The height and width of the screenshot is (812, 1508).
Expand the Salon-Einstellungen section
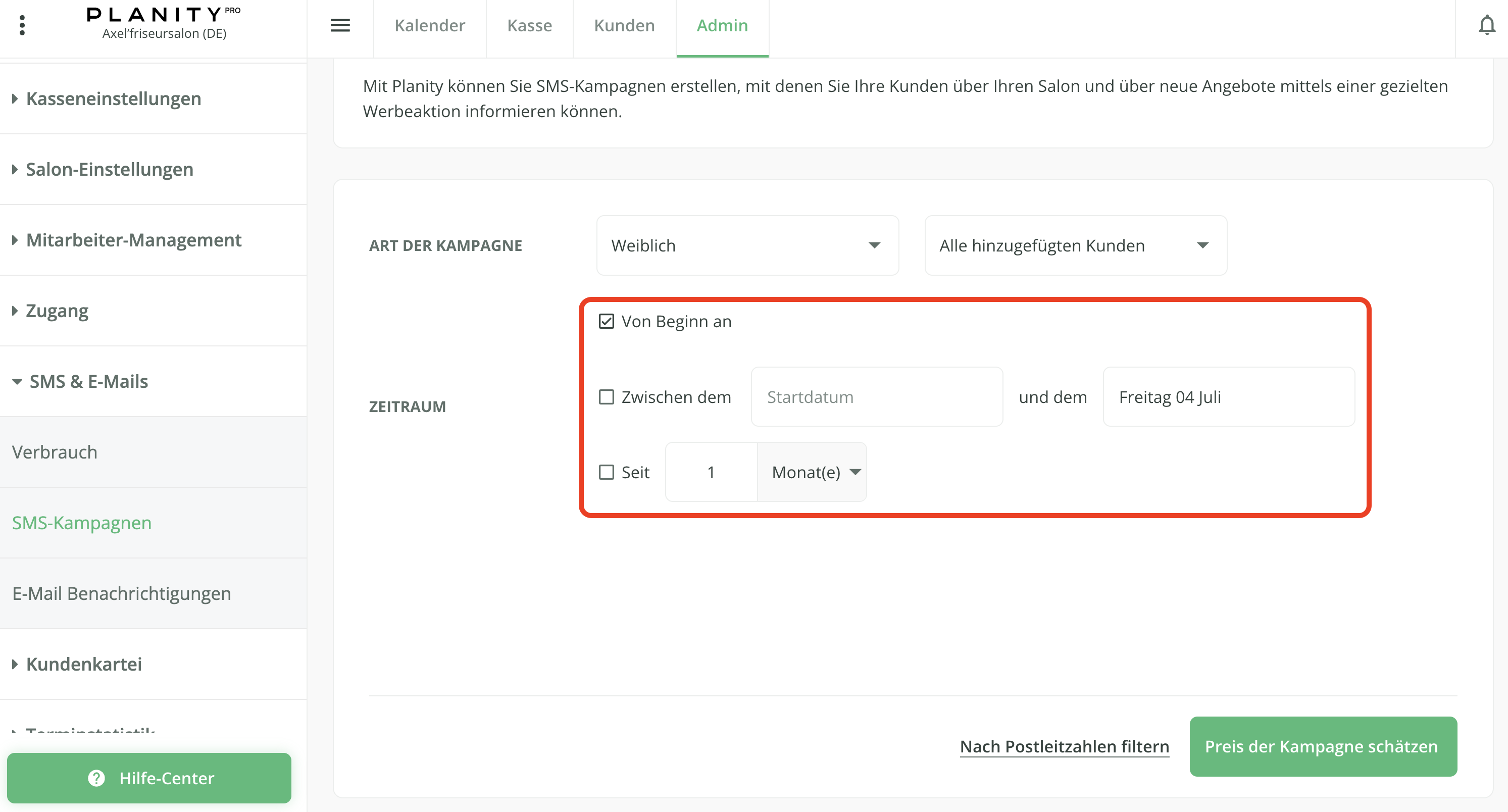click(110, 169)
